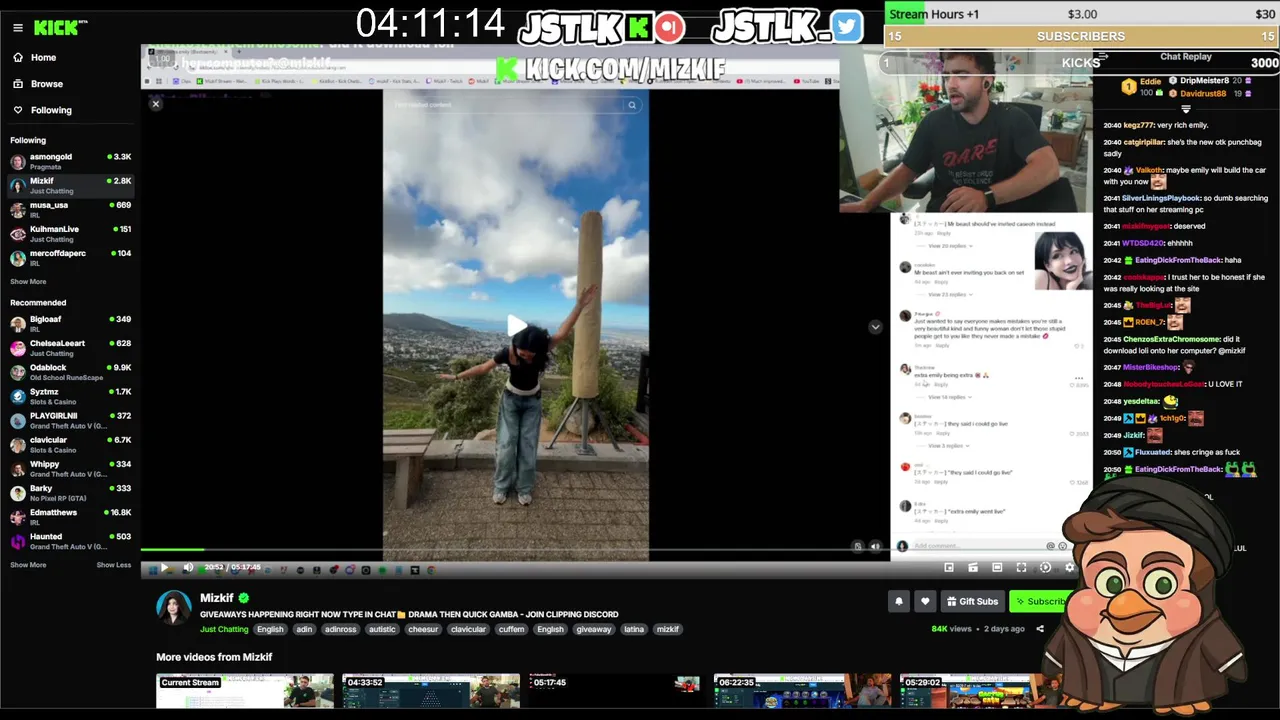Expand Following list with Show More
Viewport: 1280px width, 720px height.
(28, 282)
